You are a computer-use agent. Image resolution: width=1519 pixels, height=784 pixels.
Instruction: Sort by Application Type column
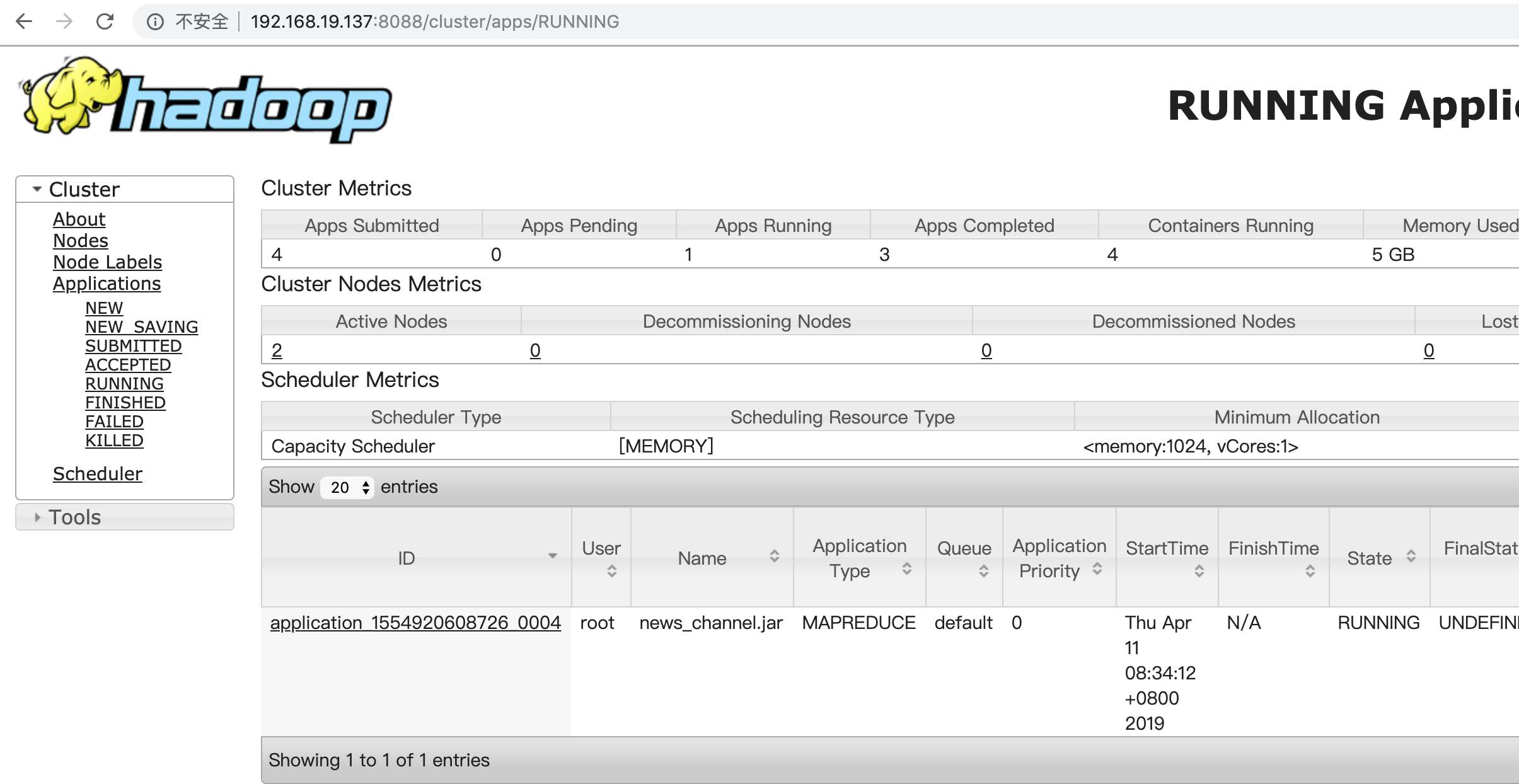[x=906, y=569]
